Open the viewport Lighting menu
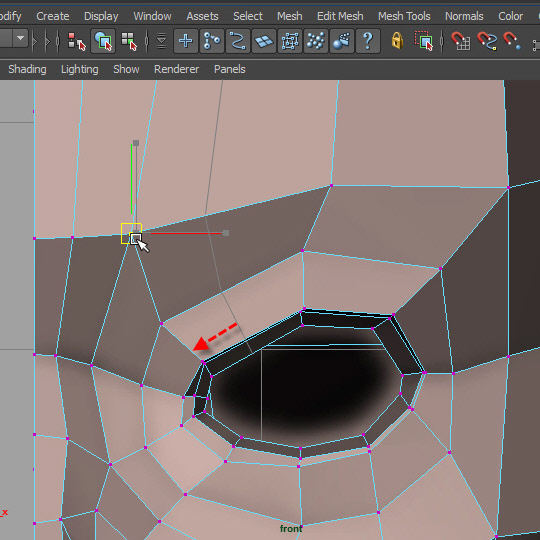This screenshot has width=540, height=540. [80, 69]
